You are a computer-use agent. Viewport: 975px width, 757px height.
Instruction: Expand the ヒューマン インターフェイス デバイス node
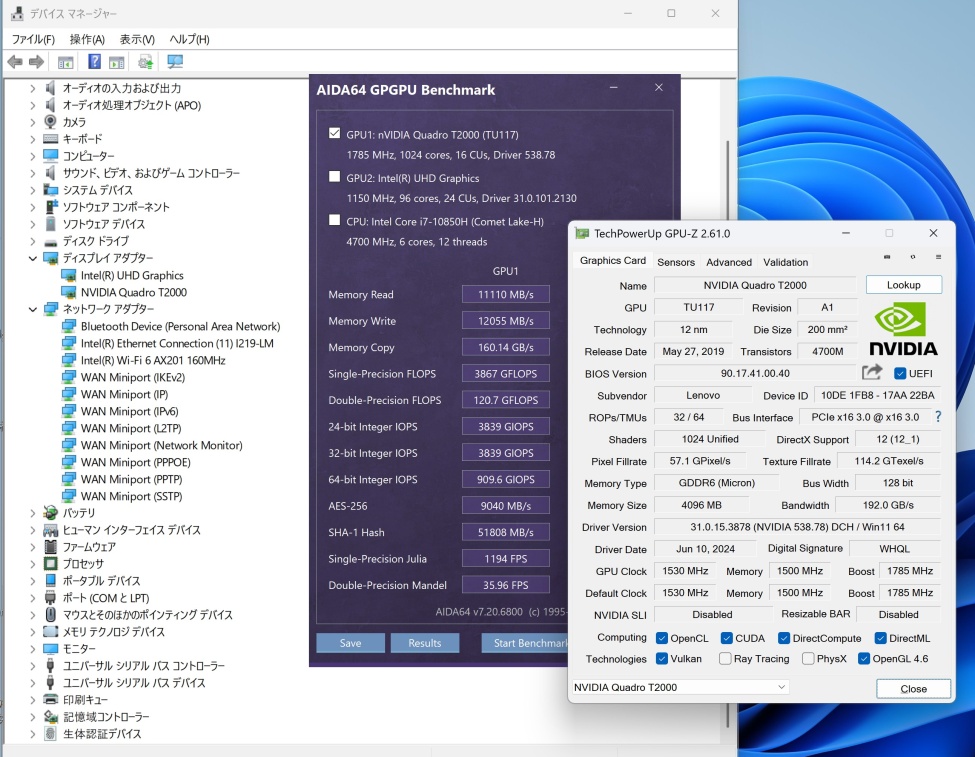pos(33,530)
